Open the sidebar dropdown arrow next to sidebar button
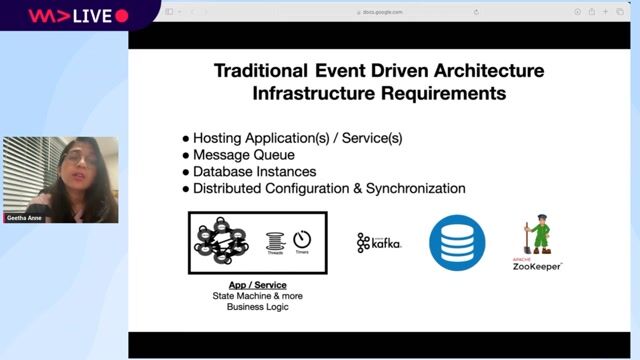Screen dimensions: 640x360 179,12
